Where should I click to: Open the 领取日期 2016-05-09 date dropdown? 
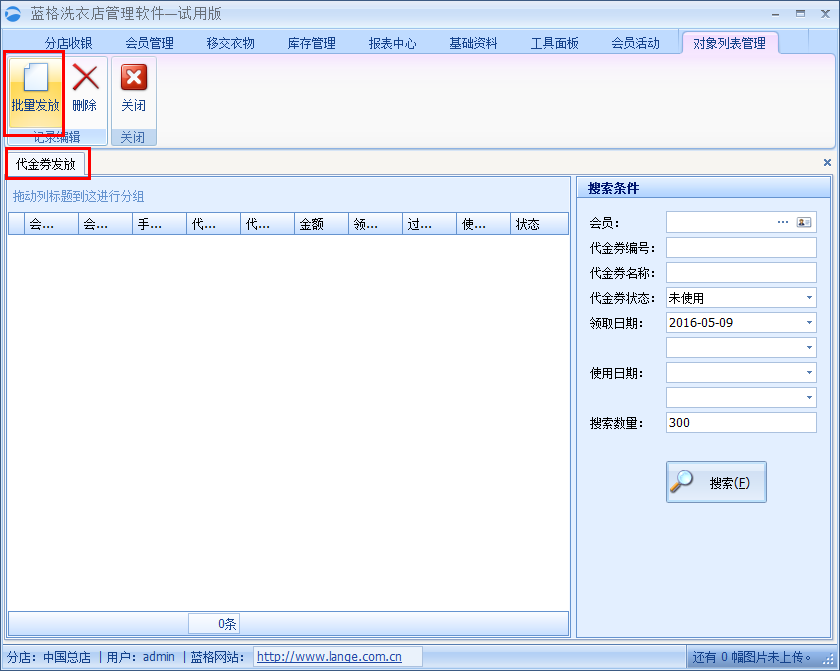click(809, 322)
